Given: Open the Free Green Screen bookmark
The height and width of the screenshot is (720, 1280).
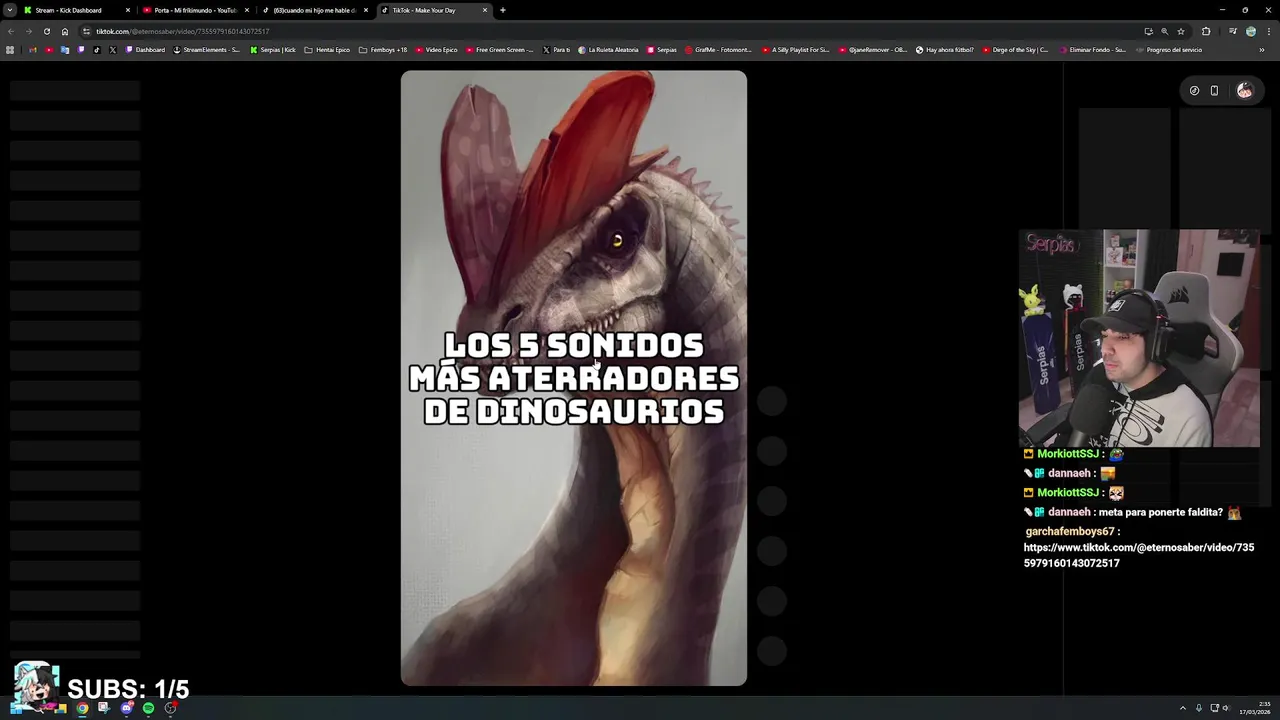Looking at the screenshot, I should coord(500,50).
